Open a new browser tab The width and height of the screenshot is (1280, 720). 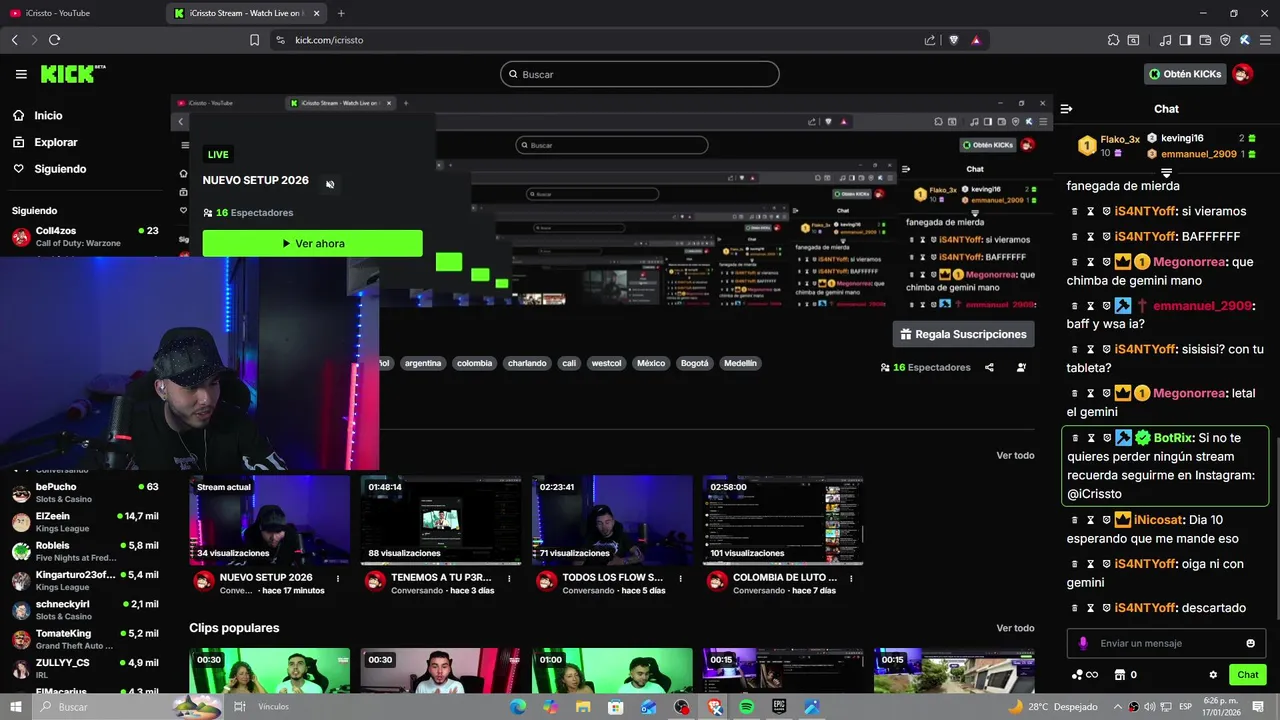pos(341,13)
